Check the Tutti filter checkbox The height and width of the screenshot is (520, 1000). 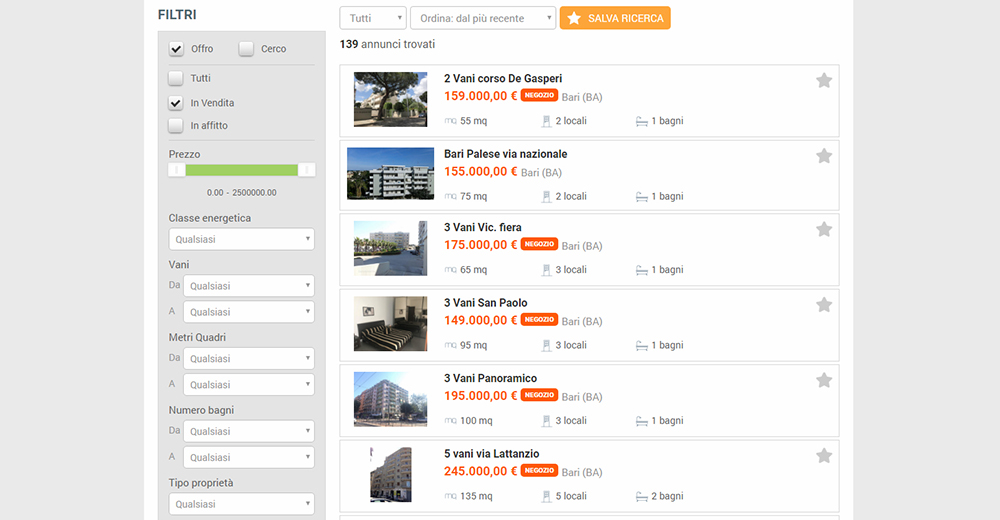click(175, 78)
